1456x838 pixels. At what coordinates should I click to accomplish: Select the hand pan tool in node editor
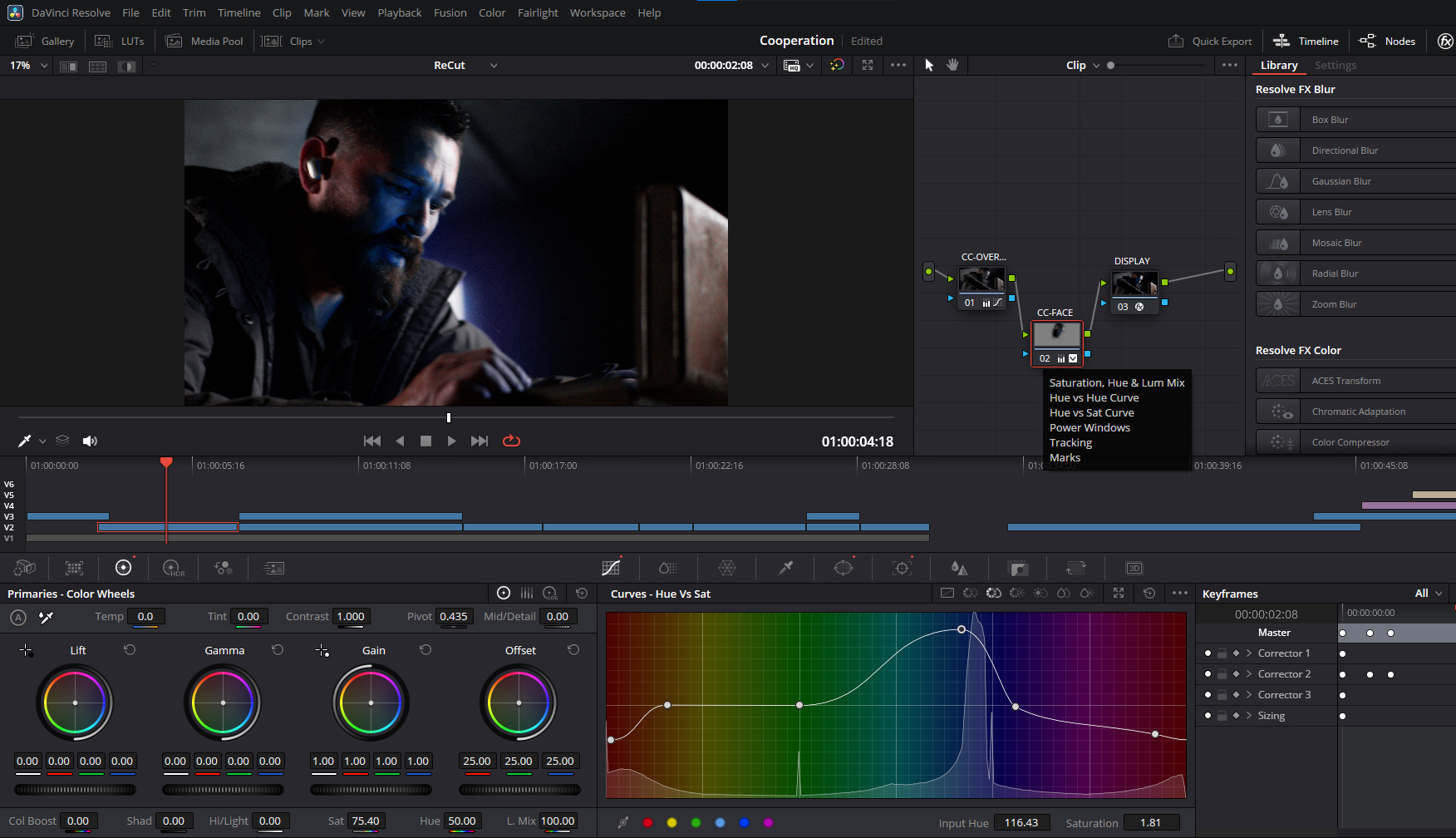point(952,65)
